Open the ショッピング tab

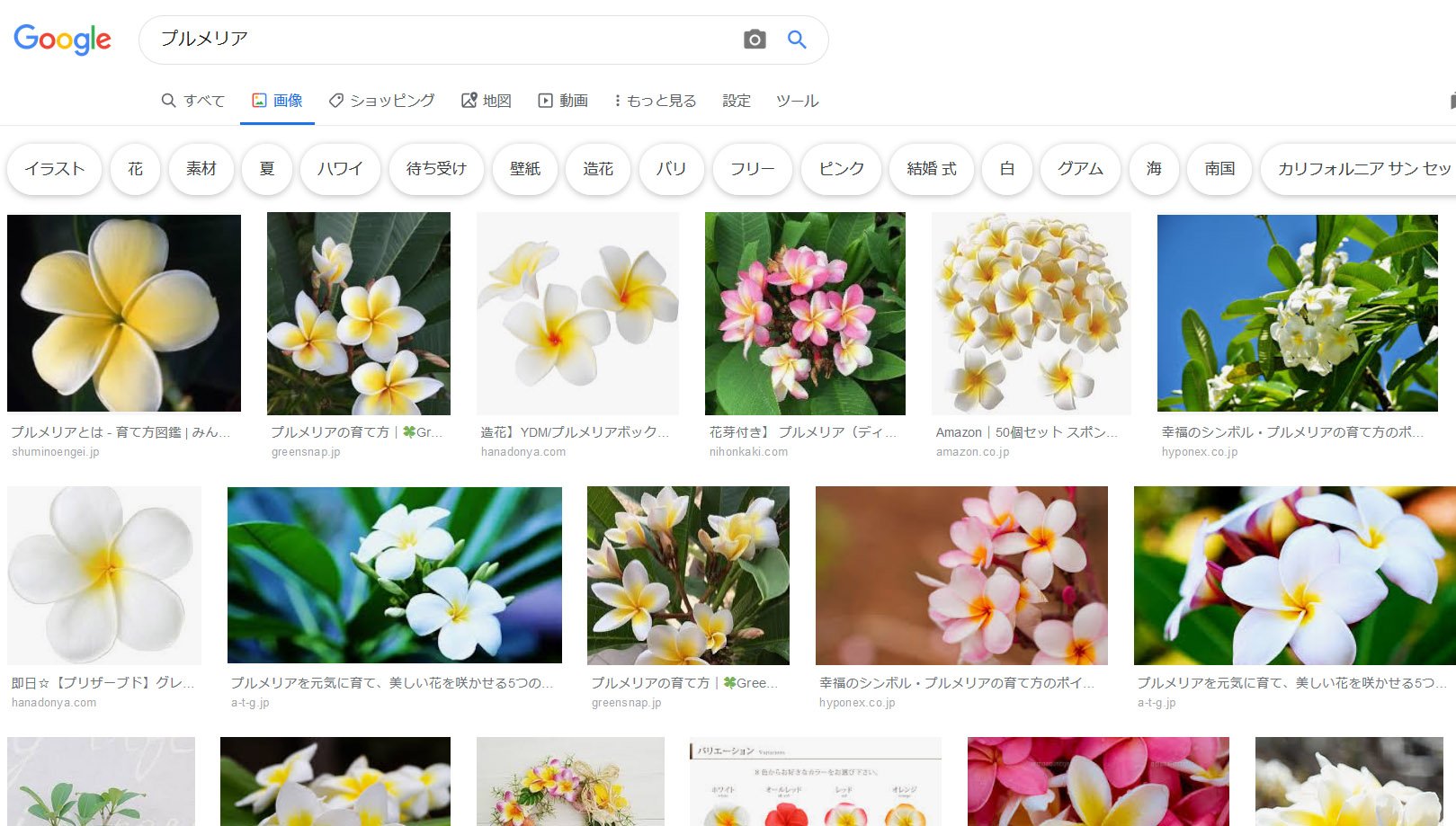pos(381,101)
